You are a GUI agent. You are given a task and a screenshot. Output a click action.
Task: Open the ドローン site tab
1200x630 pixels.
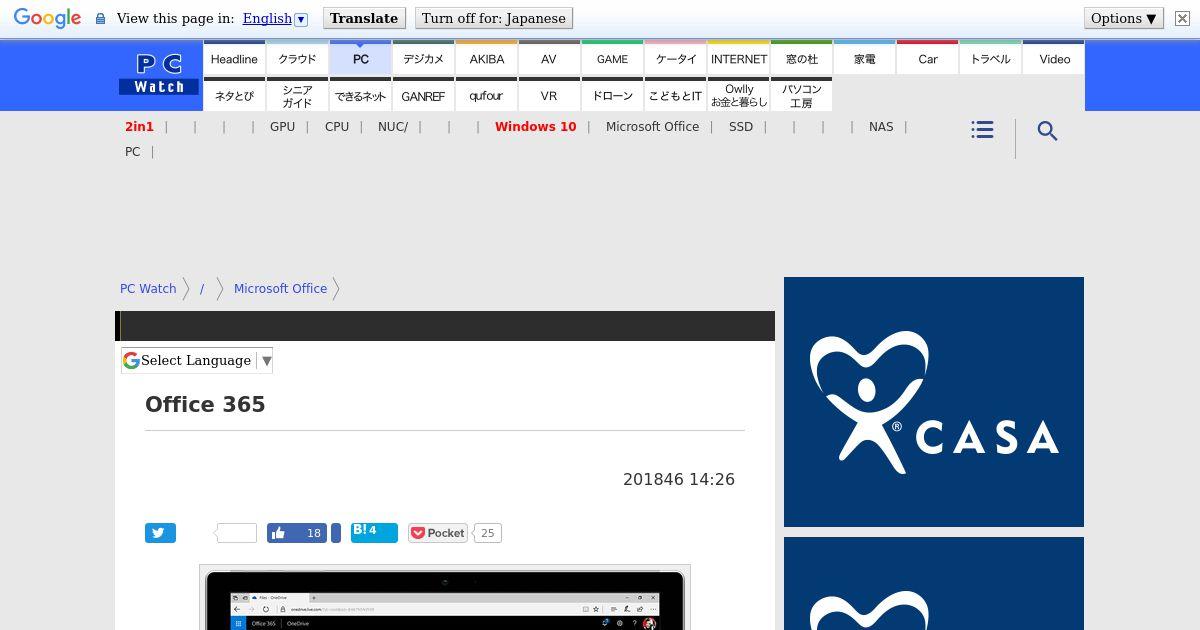(612, 95)
